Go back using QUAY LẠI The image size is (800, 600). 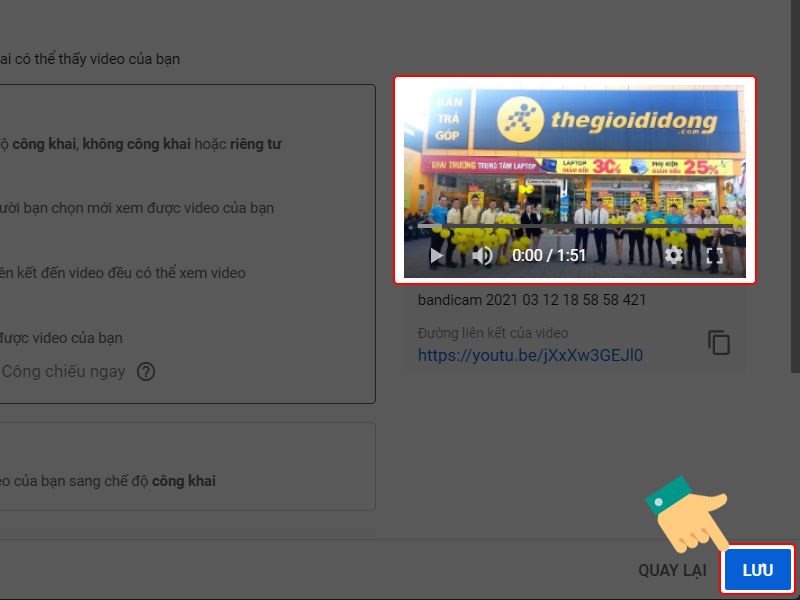(x=672, y=570)
